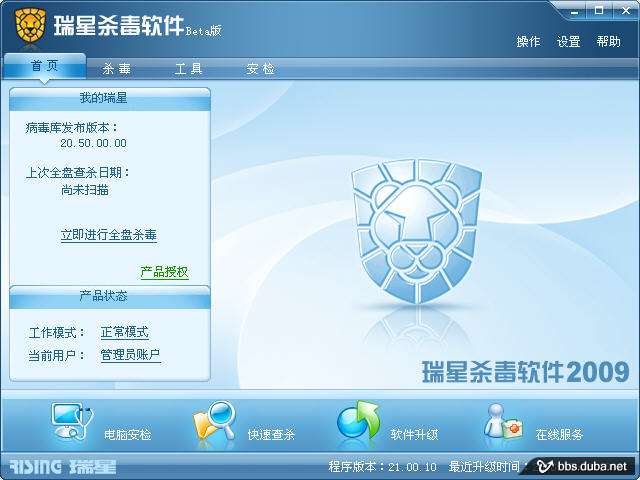Minimize the Rising antivirus window
Image resolution: width=640 pixels, height=480 pixels.
coord(575,11)
